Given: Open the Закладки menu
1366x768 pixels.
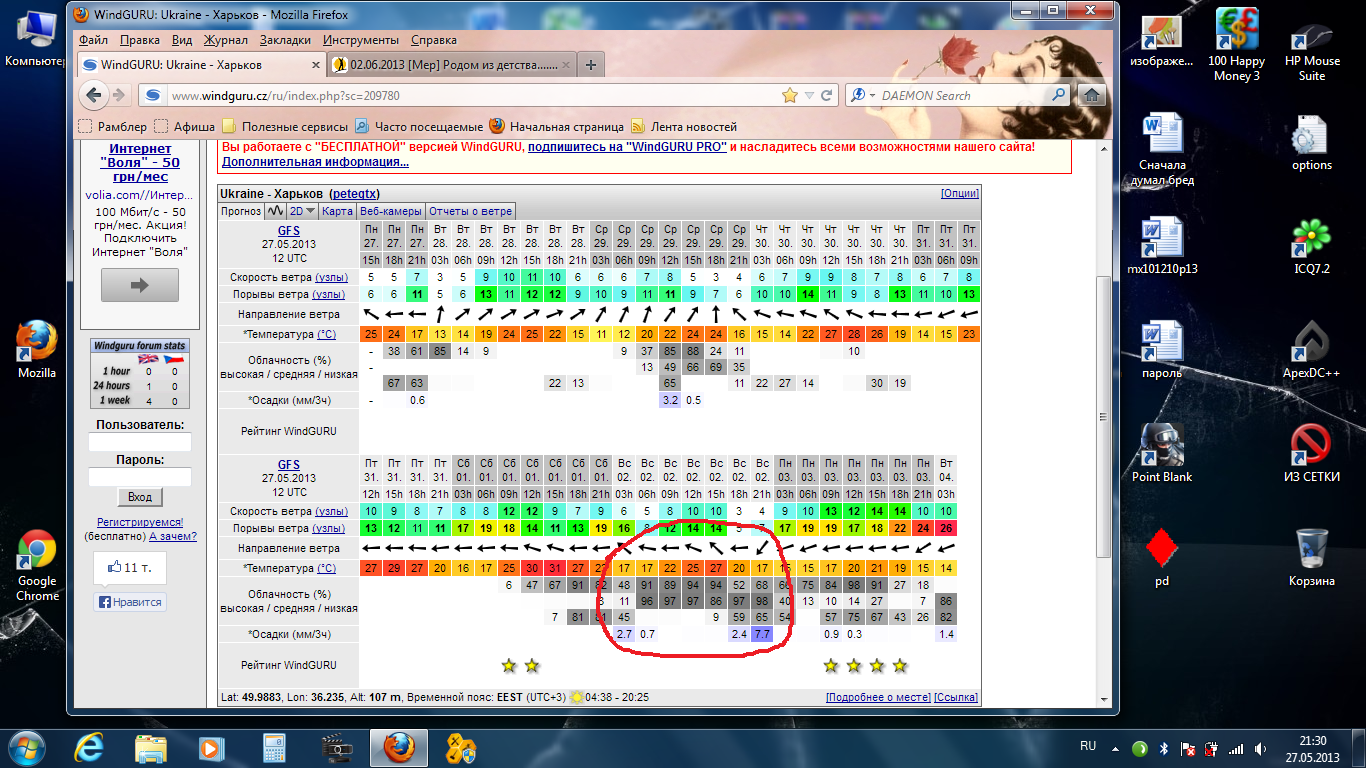Looking at the screenshot, I should pos(285,40).
